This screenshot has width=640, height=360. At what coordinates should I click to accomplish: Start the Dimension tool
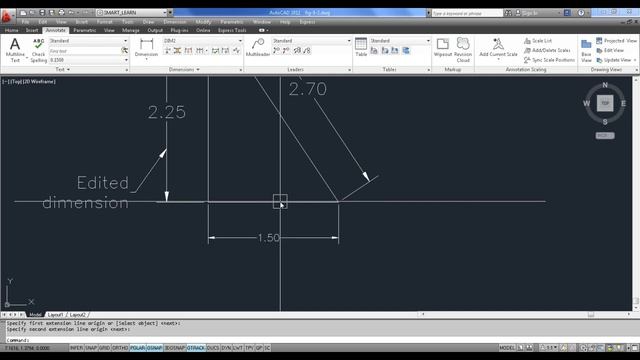tap(146, 48)
